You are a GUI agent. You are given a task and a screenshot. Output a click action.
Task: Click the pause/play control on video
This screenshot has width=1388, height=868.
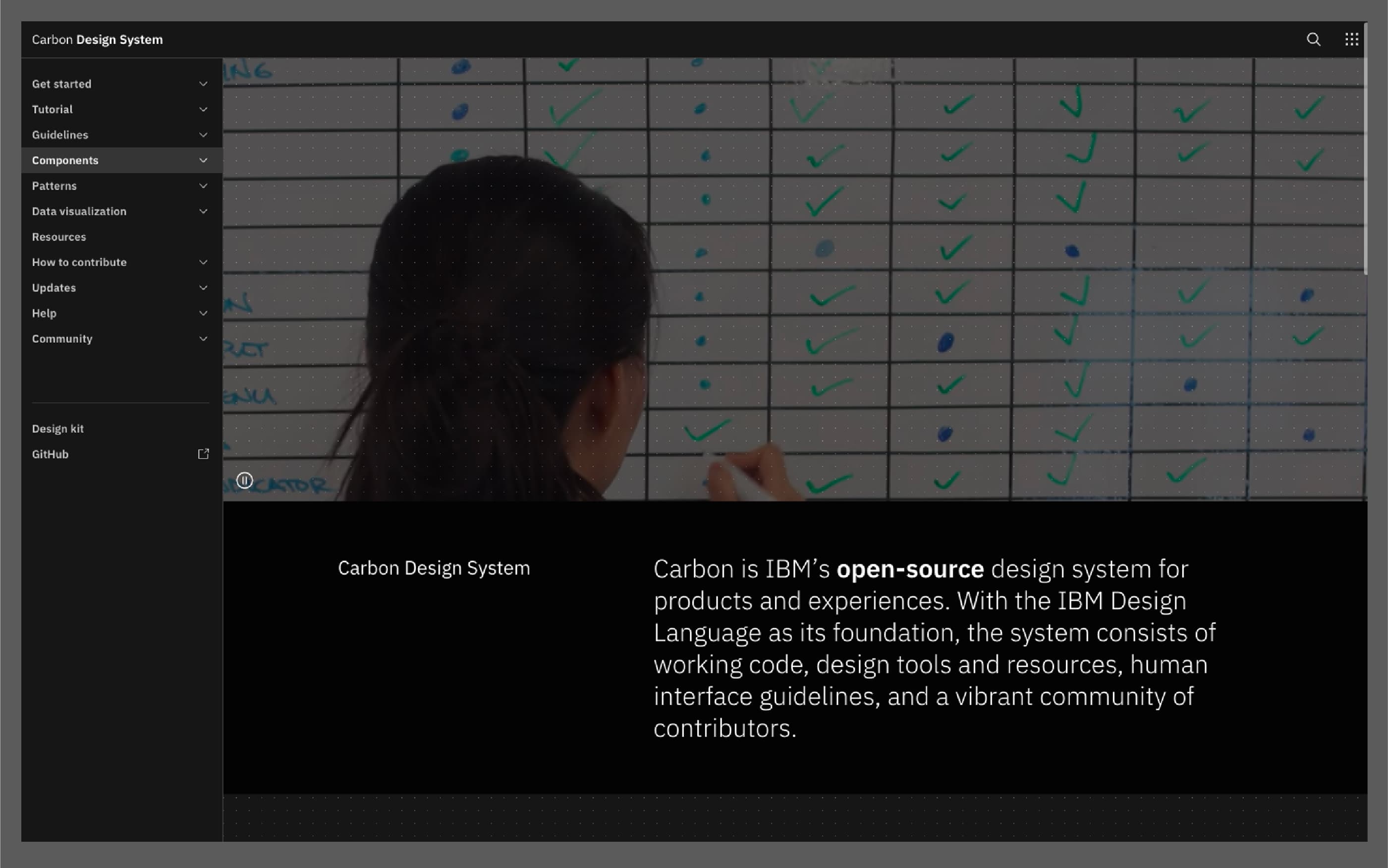pos(244,480)
